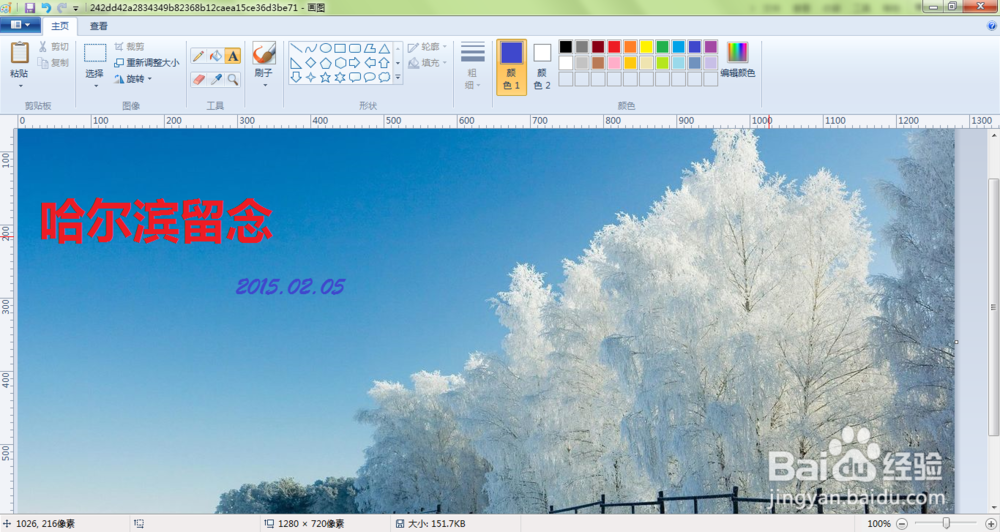Select the Fill with color bucket tool
The height and width of the screenshot is (532, 1000).
coord(216,56)
